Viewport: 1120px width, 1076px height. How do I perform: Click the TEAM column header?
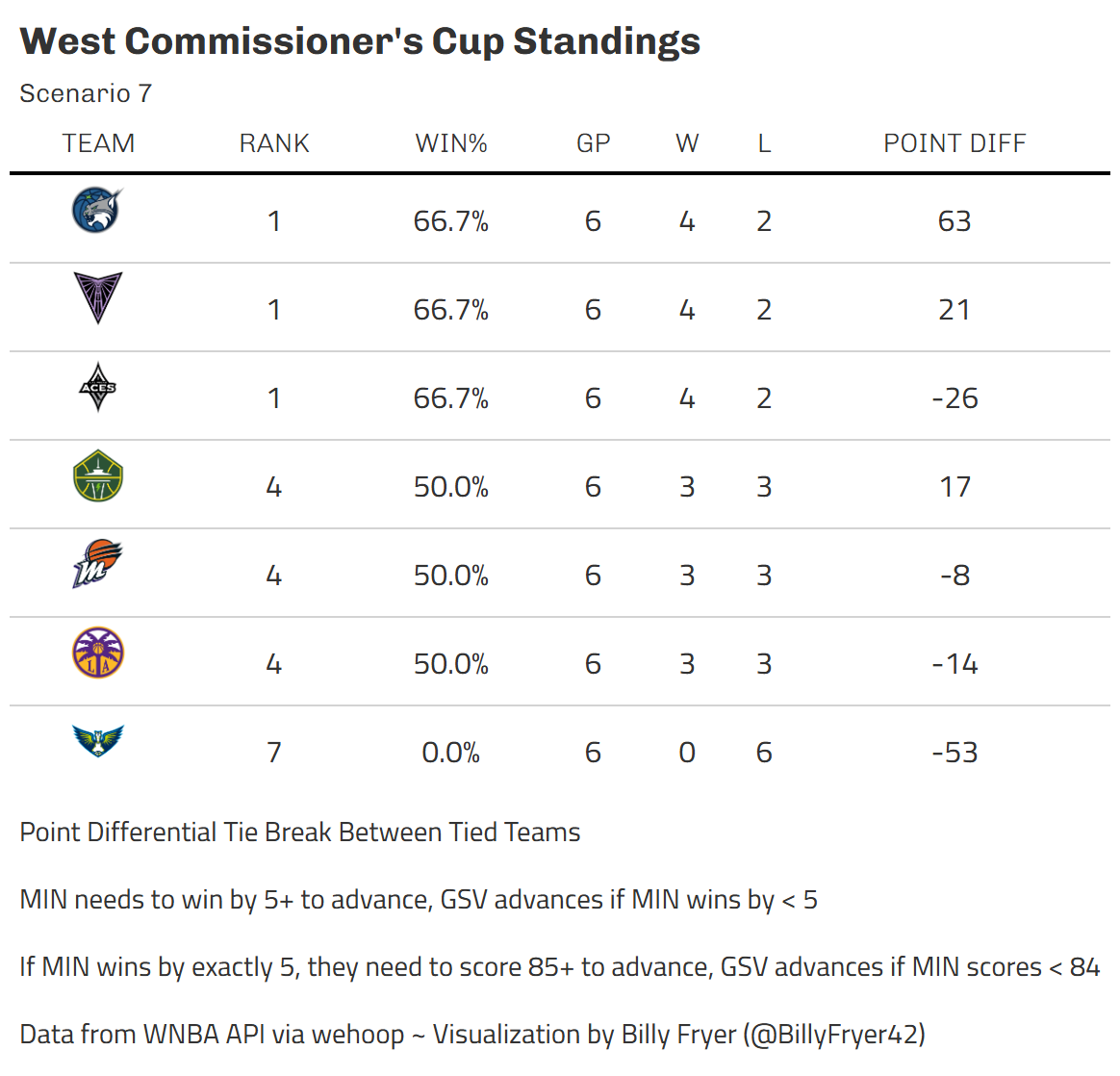point(98,143)
